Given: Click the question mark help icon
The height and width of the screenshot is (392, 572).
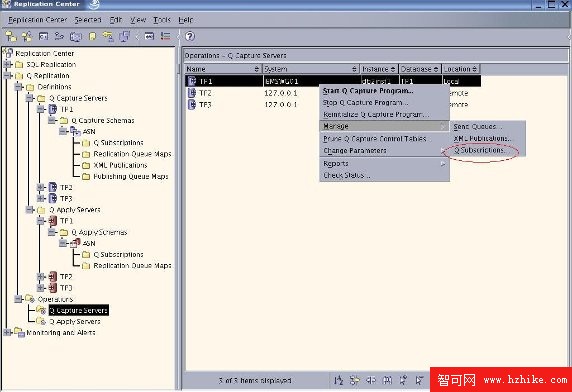Looking at the screenshot, I should [190, 36].
